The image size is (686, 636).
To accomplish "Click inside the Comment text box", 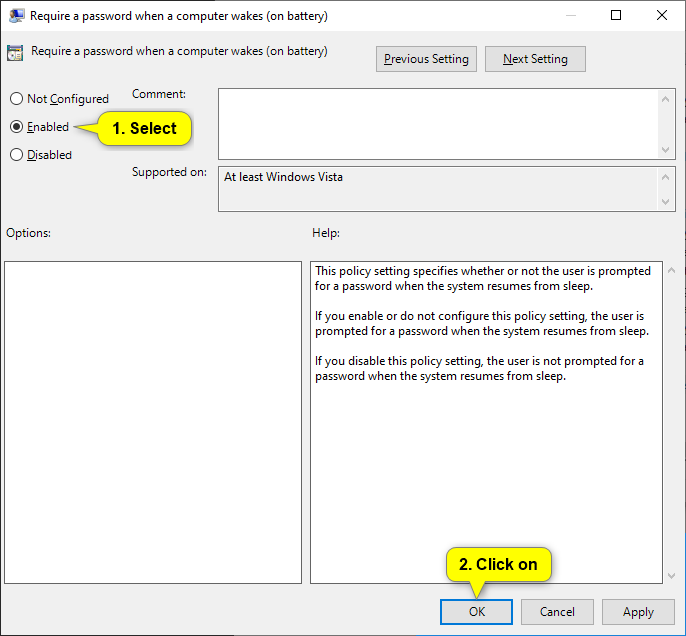I will click(437, 122).
